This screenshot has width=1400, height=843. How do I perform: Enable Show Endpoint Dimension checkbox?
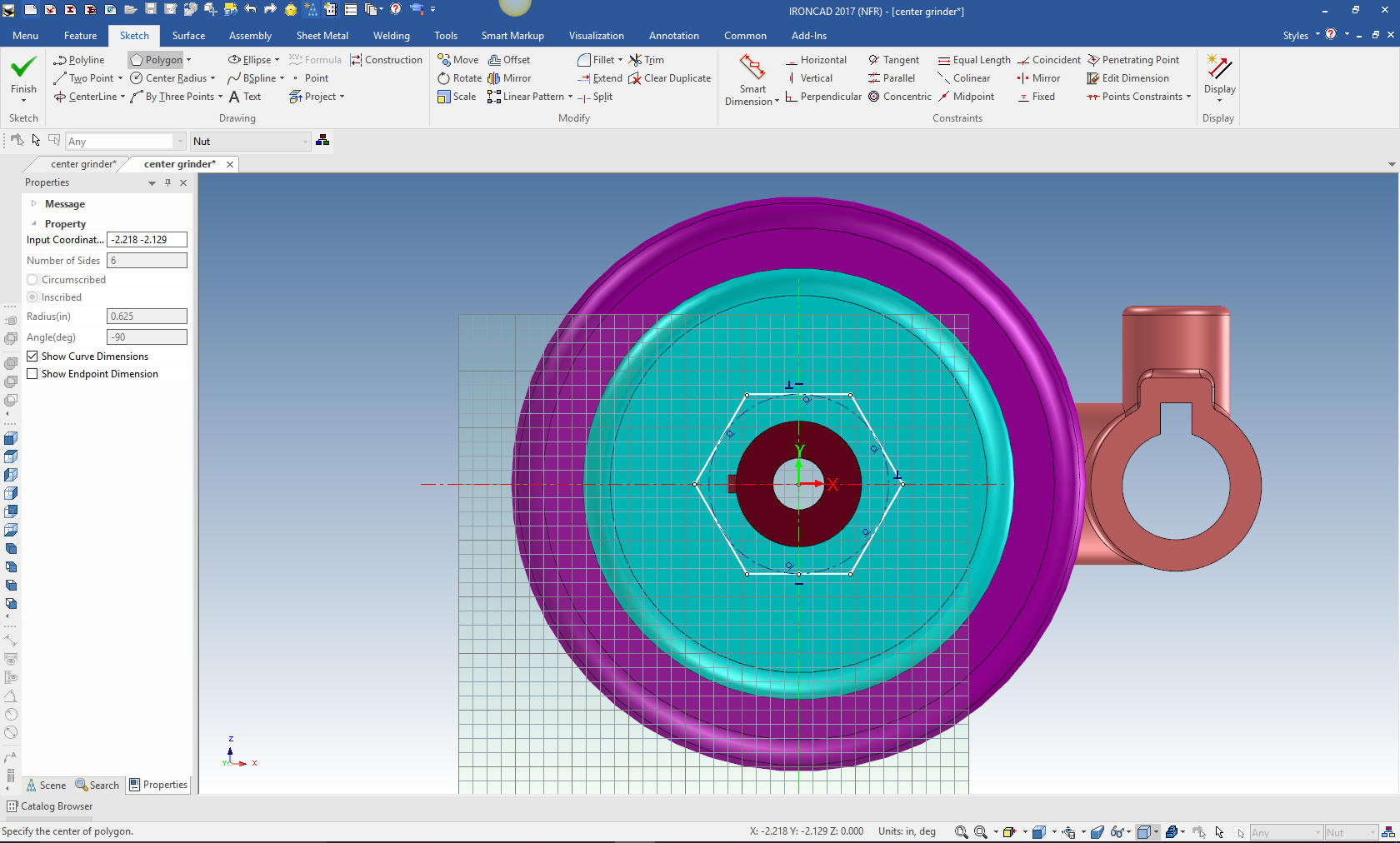point(32,374)
